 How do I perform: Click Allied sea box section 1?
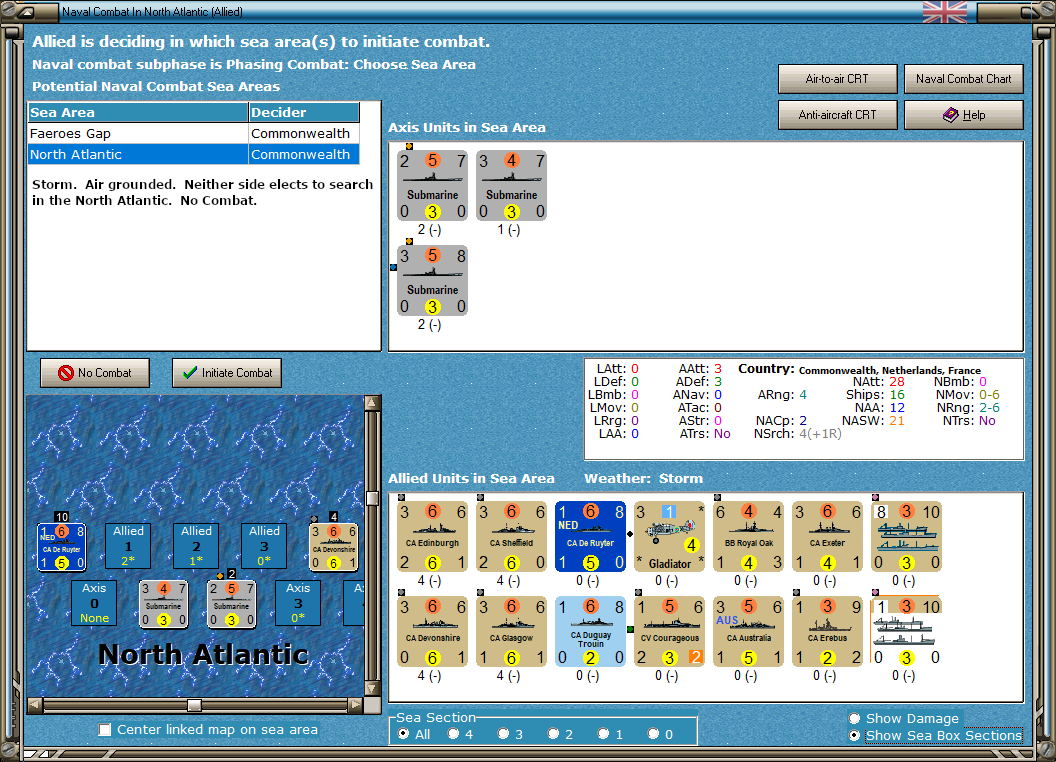point(128,546)
